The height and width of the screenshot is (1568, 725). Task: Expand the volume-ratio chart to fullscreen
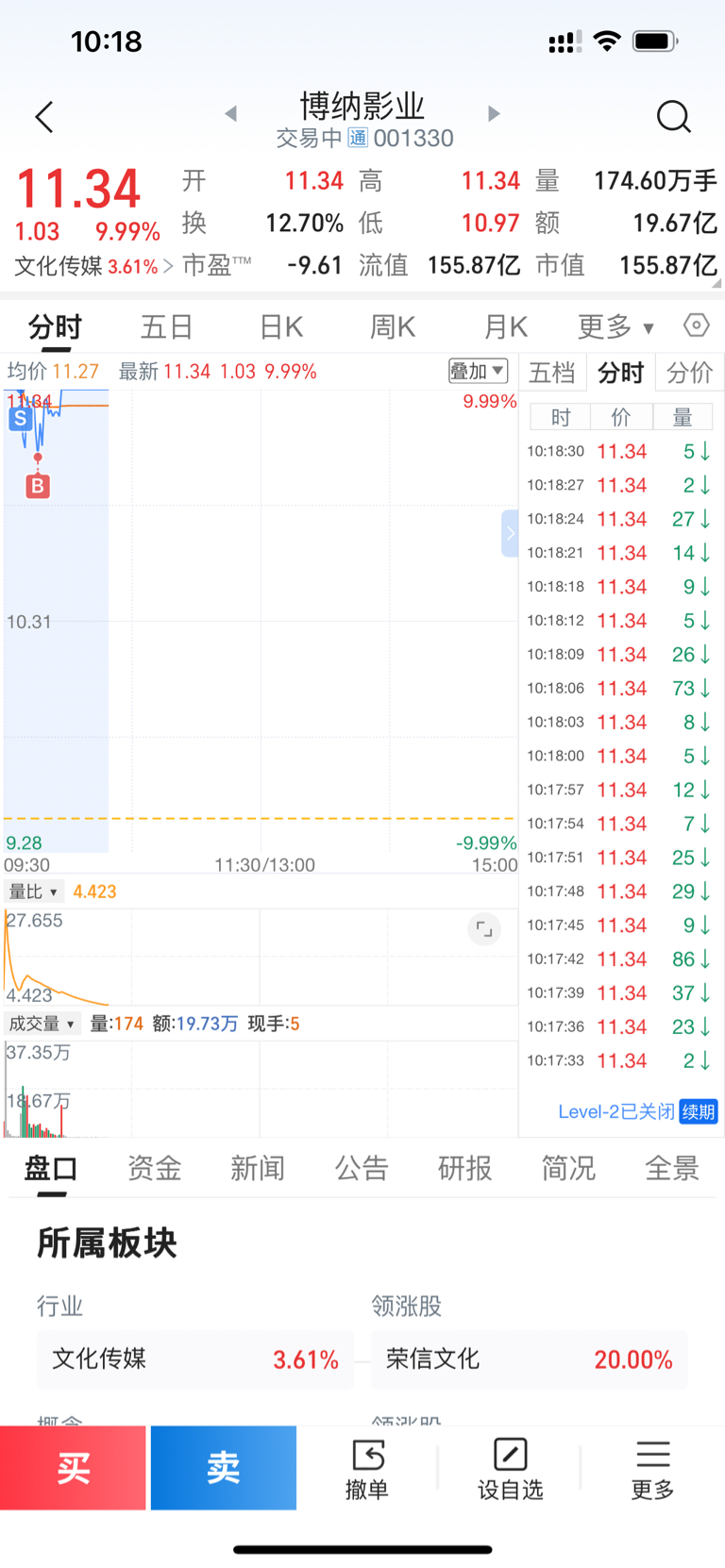tap(484, 929)
